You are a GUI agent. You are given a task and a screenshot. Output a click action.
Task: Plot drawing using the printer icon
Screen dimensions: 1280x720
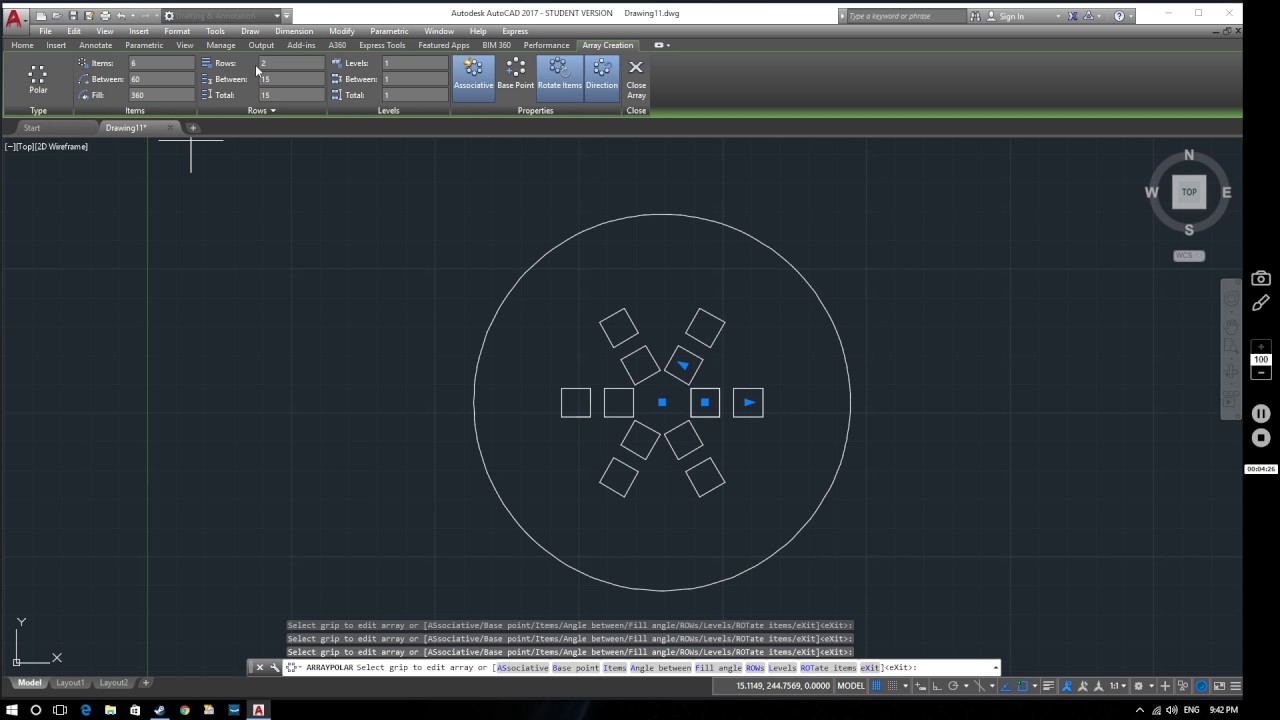(105, 16)
